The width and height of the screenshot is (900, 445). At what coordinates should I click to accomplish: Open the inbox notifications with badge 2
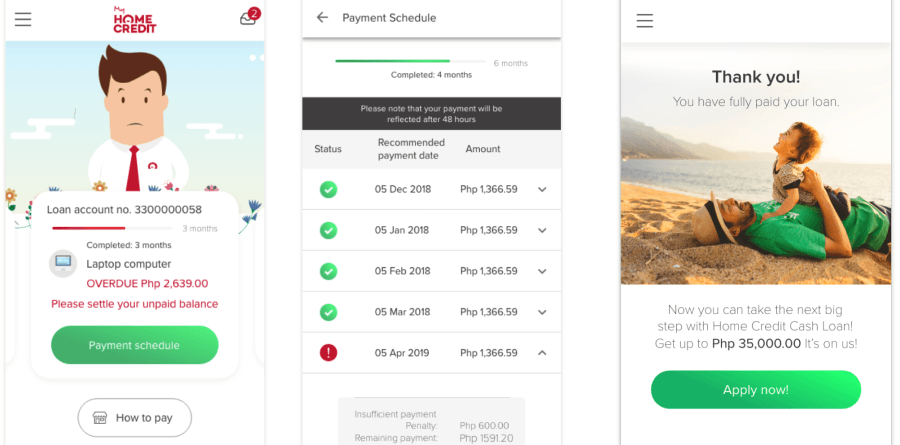[x=248, y=19]
